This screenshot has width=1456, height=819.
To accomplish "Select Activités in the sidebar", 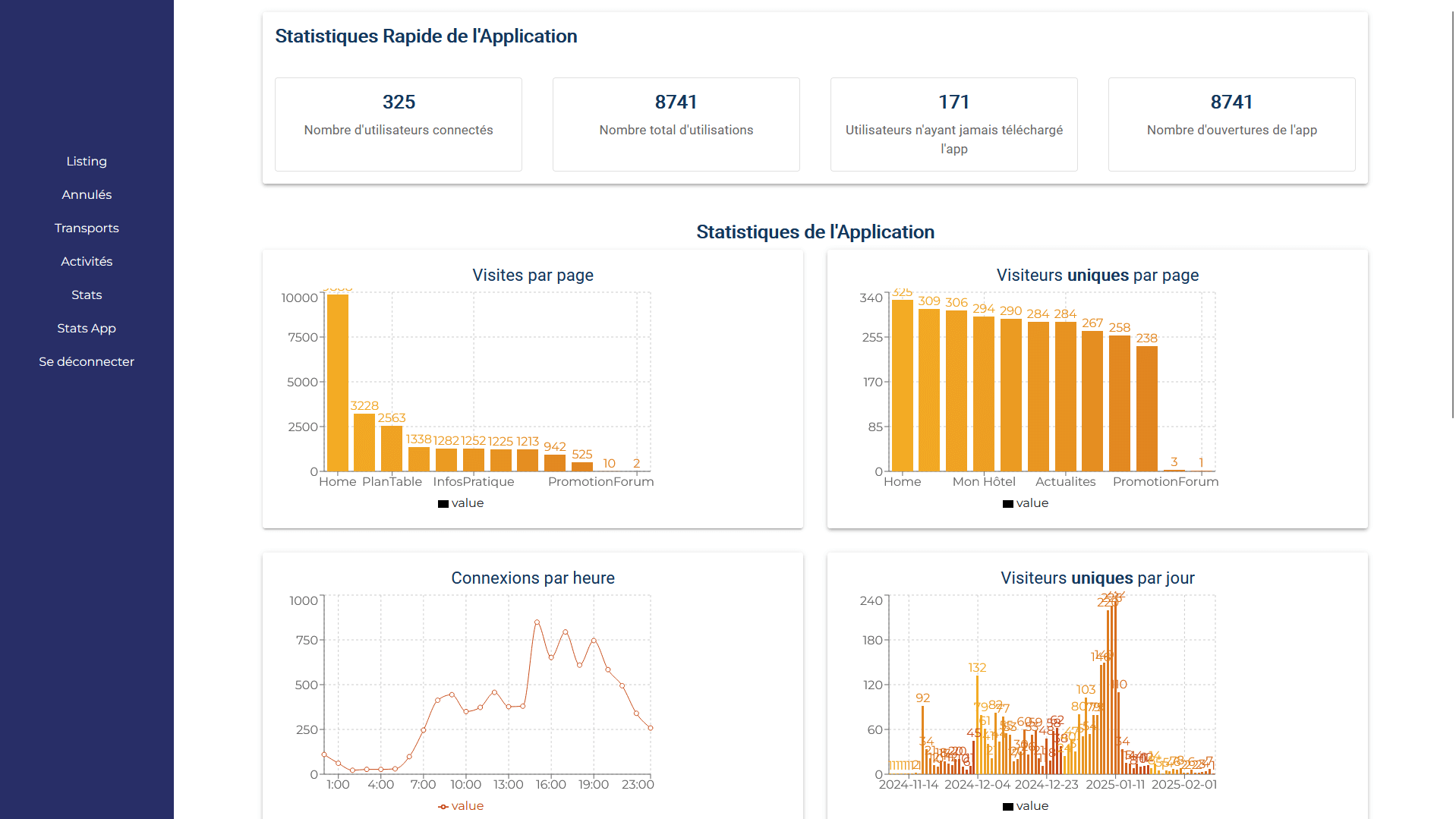I will click(87, 261).
